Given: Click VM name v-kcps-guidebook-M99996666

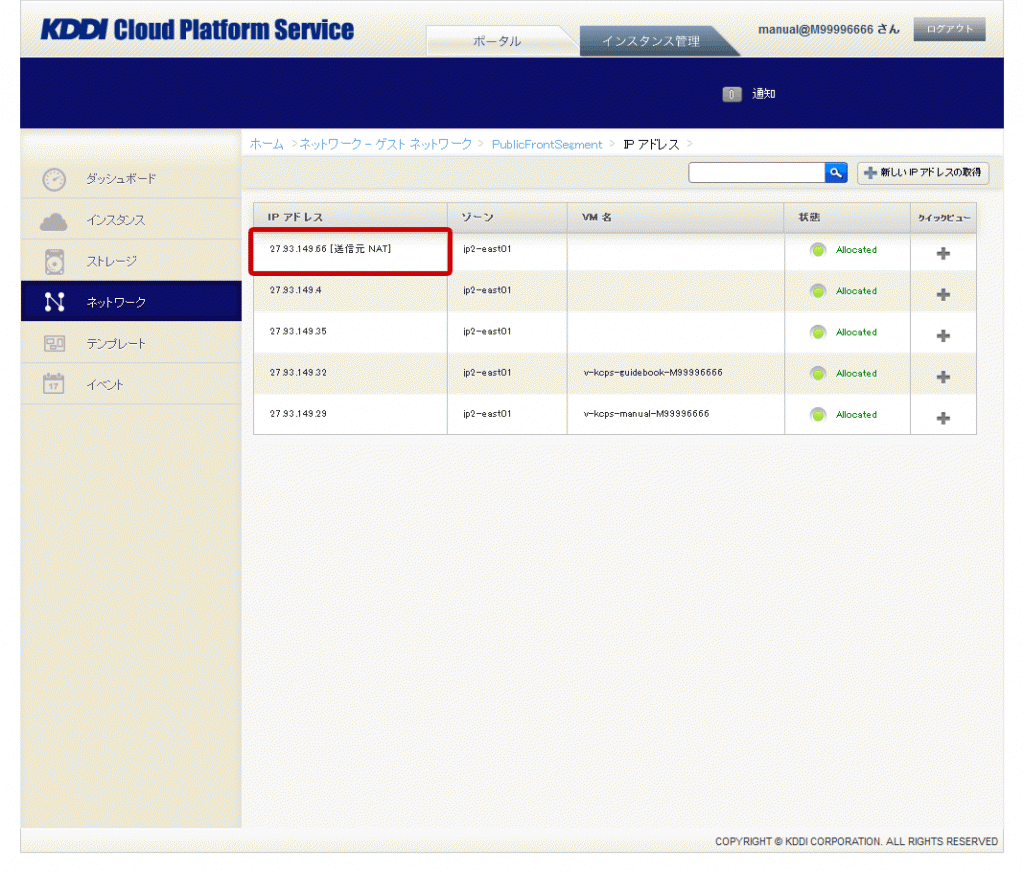Looking at the screenshot, I should 653,372.
